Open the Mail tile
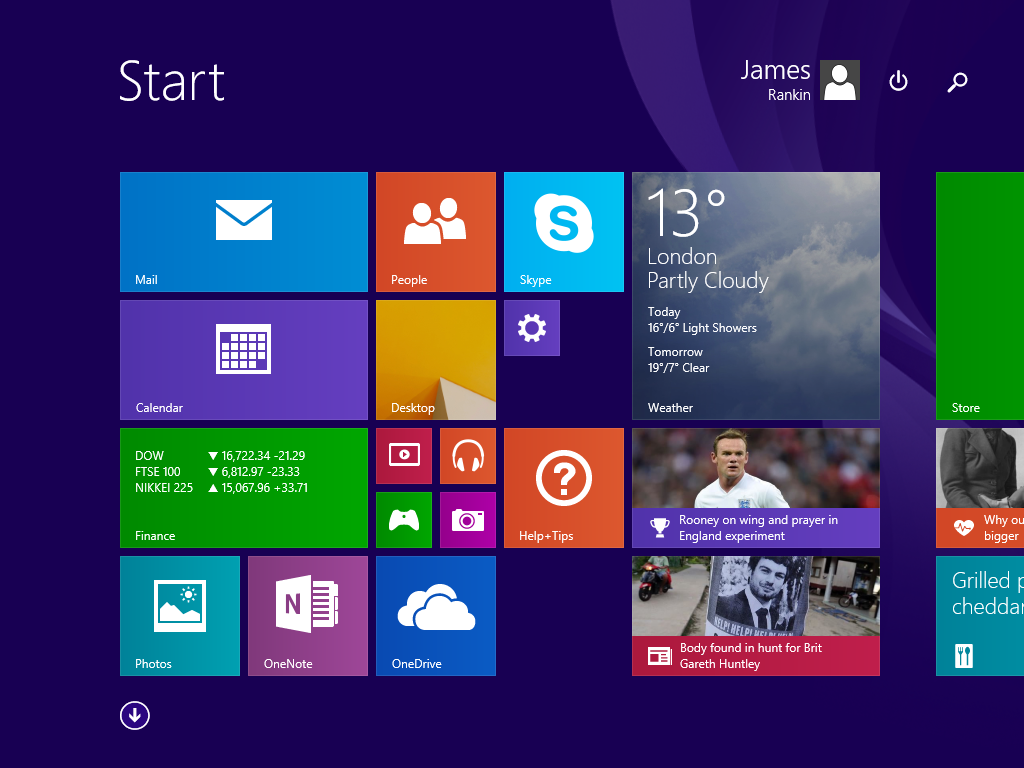 (244, 232)
